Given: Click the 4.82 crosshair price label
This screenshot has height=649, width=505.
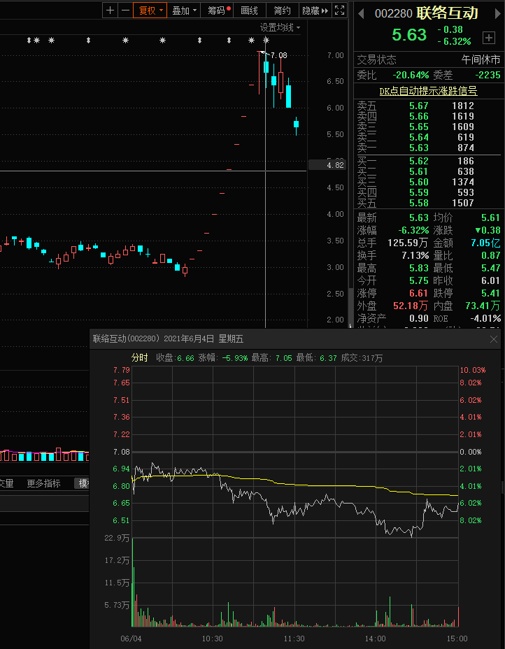Looking at the screenshot, I should [329, 165].
